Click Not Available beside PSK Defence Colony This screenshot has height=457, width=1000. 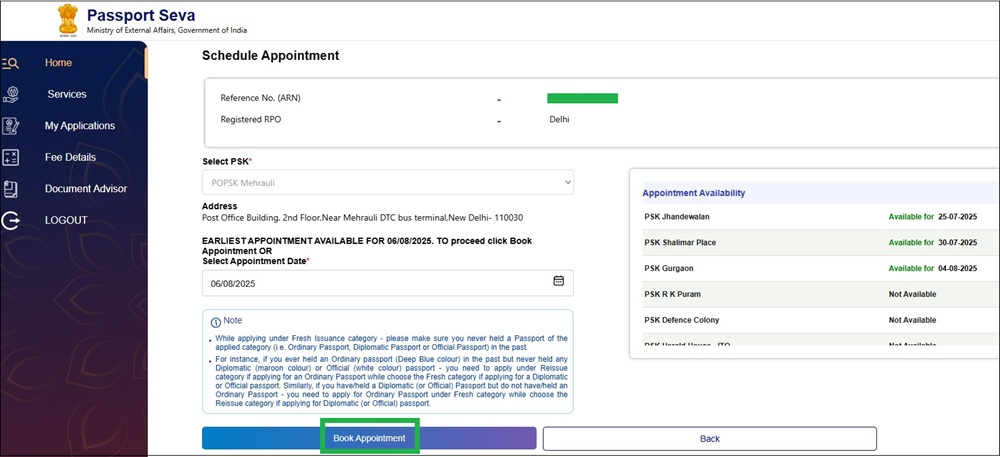[x=912, y=320]
